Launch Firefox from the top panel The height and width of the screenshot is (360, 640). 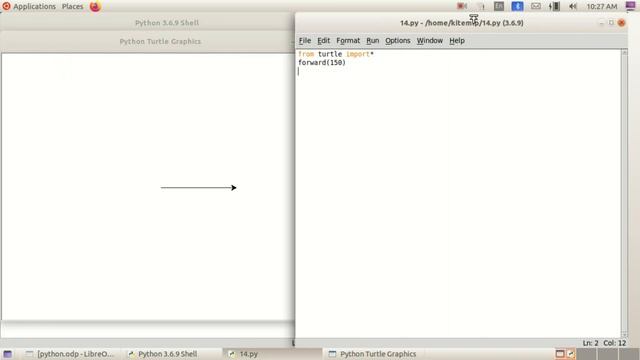coord(95,7)
